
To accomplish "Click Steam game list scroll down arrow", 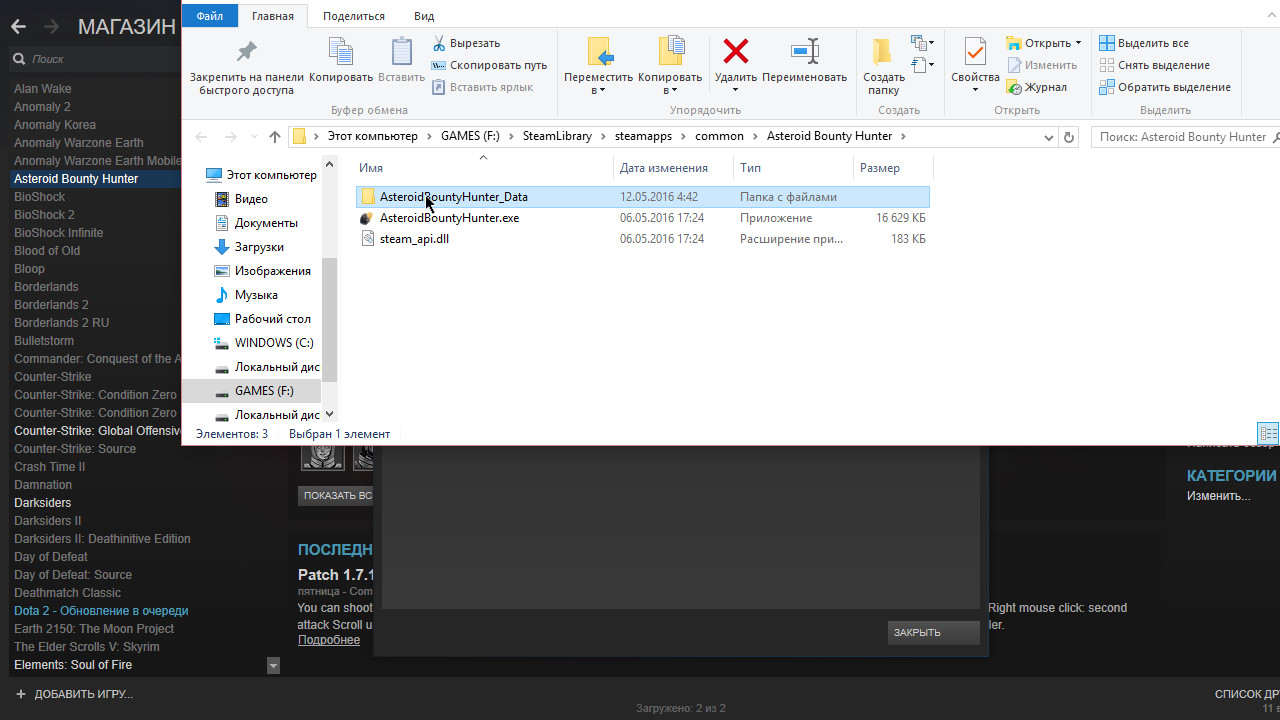I will click(x=273, y=665).
